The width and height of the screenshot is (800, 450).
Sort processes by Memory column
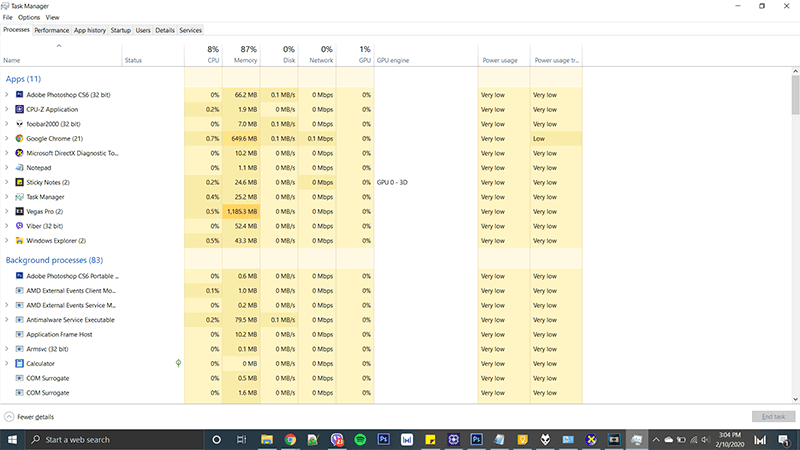[241, 54]
